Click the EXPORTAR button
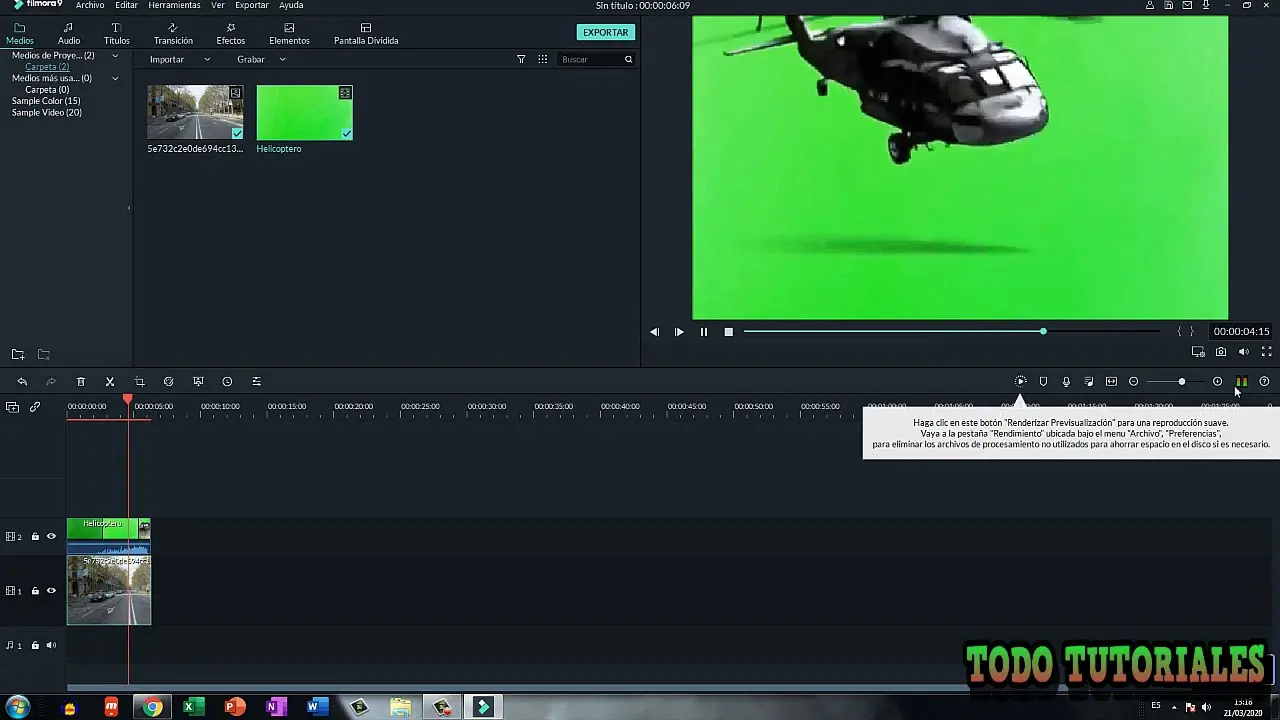This screenshot has width=1280, height=720. [x=606, y=32]
